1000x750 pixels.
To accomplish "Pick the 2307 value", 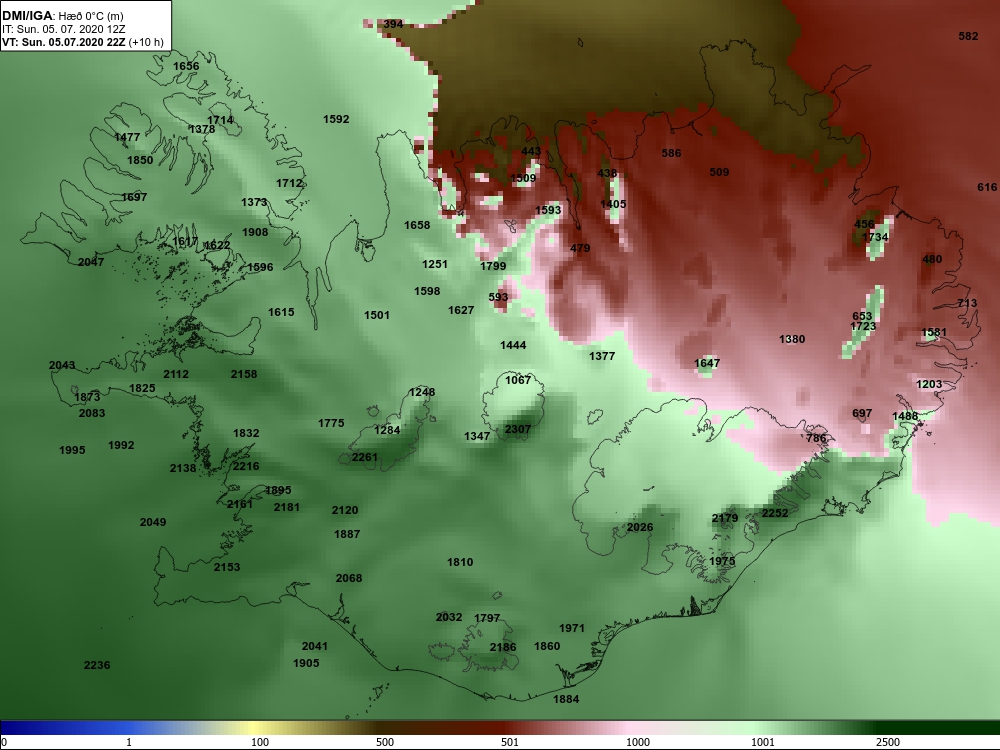I will tap(517, 429).
